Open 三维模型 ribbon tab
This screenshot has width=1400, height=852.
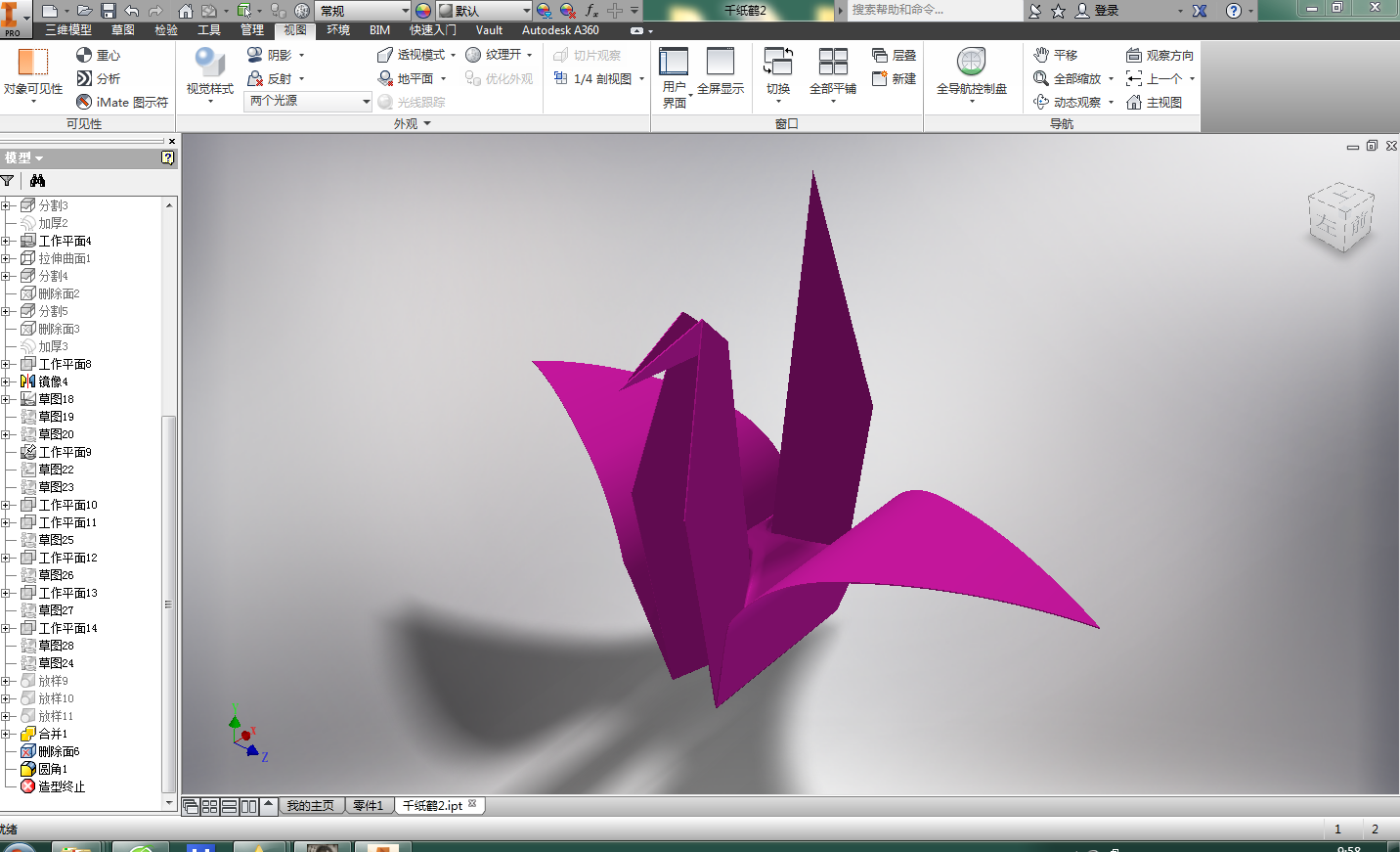pyautogui.click(x=68, y=30)
